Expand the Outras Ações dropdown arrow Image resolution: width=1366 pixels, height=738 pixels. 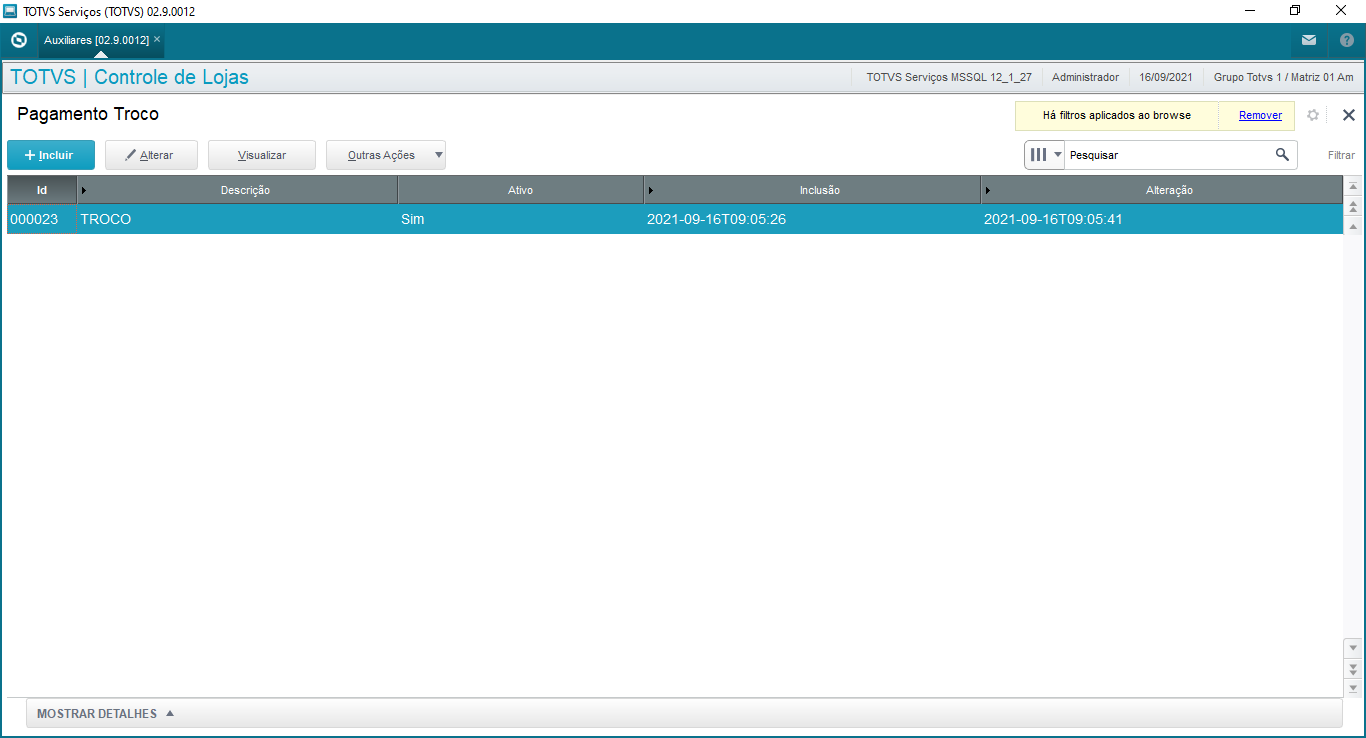pyautogui.click(x=438, y=155)
